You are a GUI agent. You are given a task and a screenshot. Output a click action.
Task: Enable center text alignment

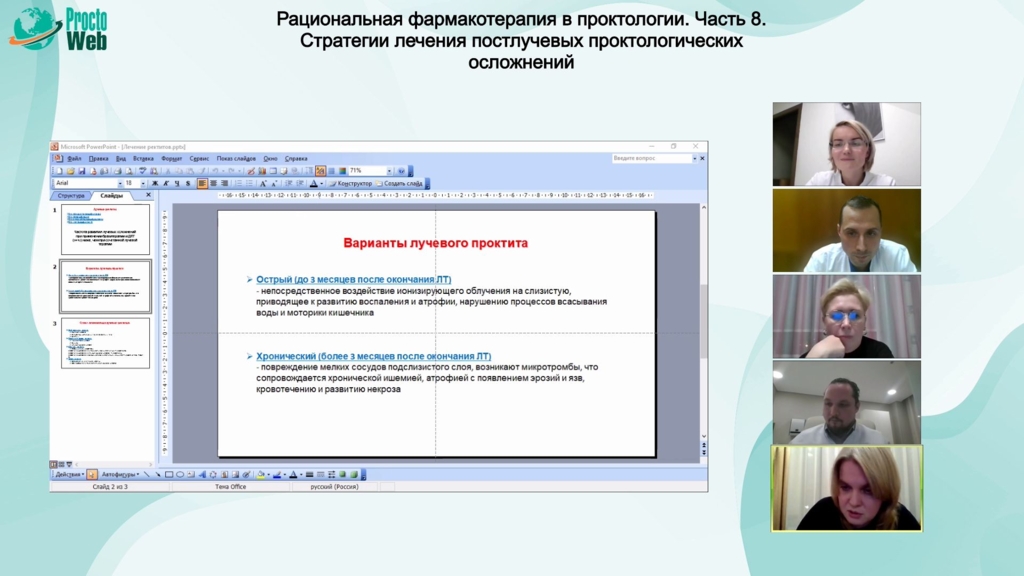(213, 184)
